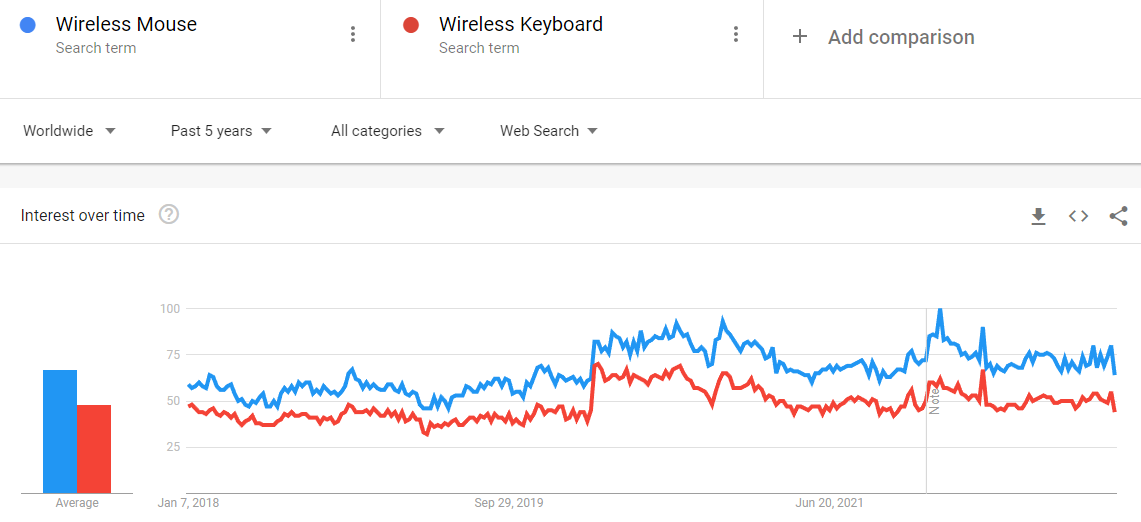Click the Note marker on the chart

tap(934, 400)
